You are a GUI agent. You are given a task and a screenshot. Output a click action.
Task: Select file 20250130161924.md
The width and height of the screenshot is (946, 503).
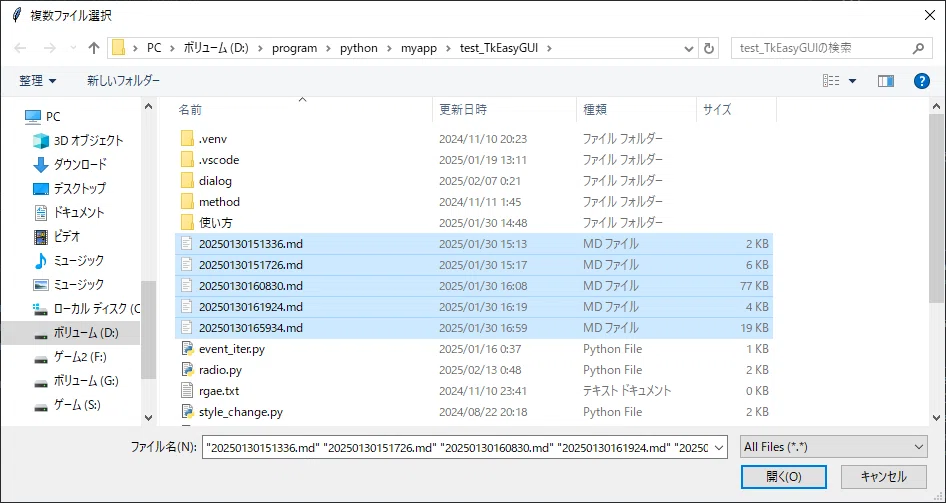474,307
